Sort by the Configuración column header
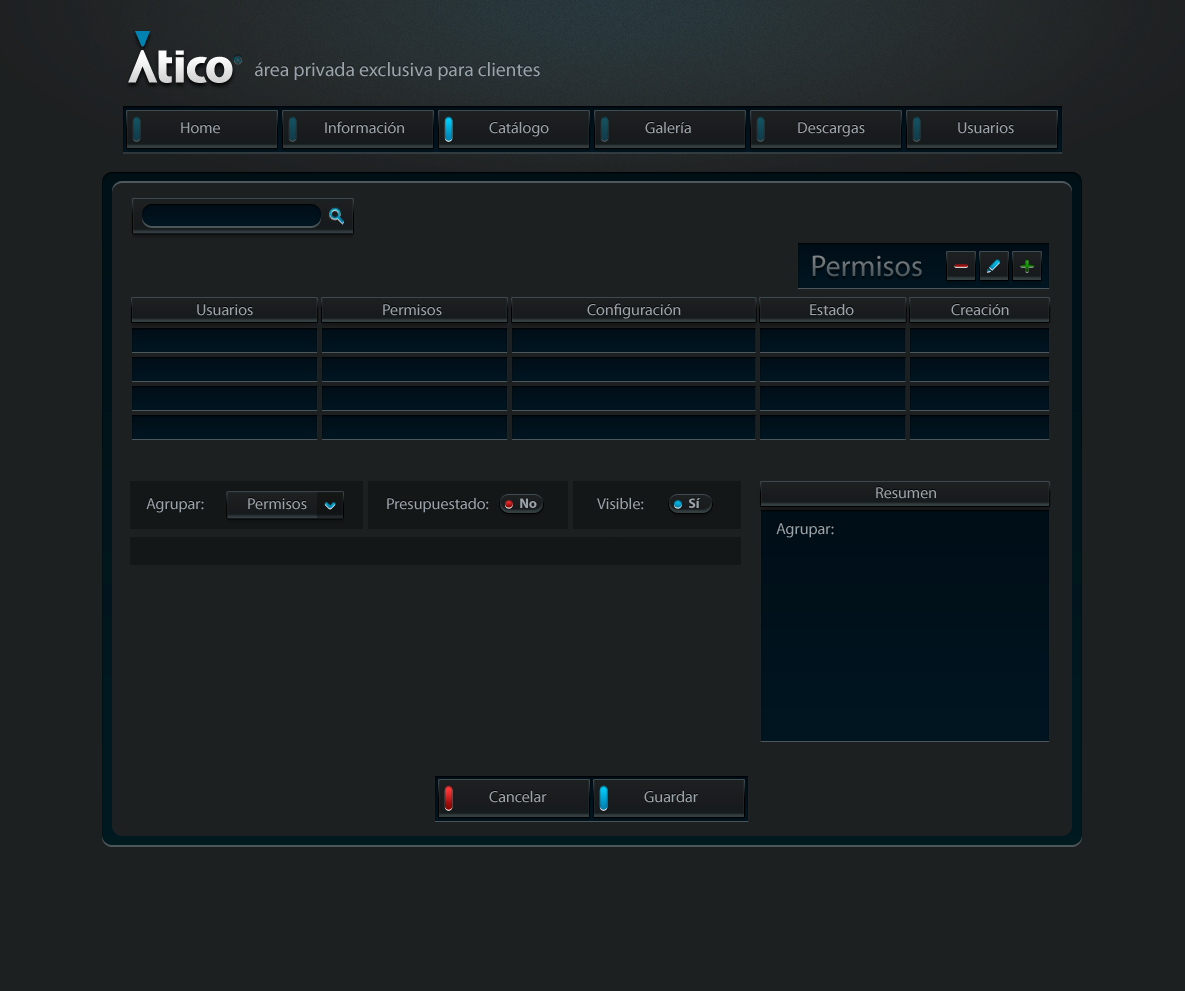The width and height of the screenshot is (1185, 991). [x=634, y=310]
